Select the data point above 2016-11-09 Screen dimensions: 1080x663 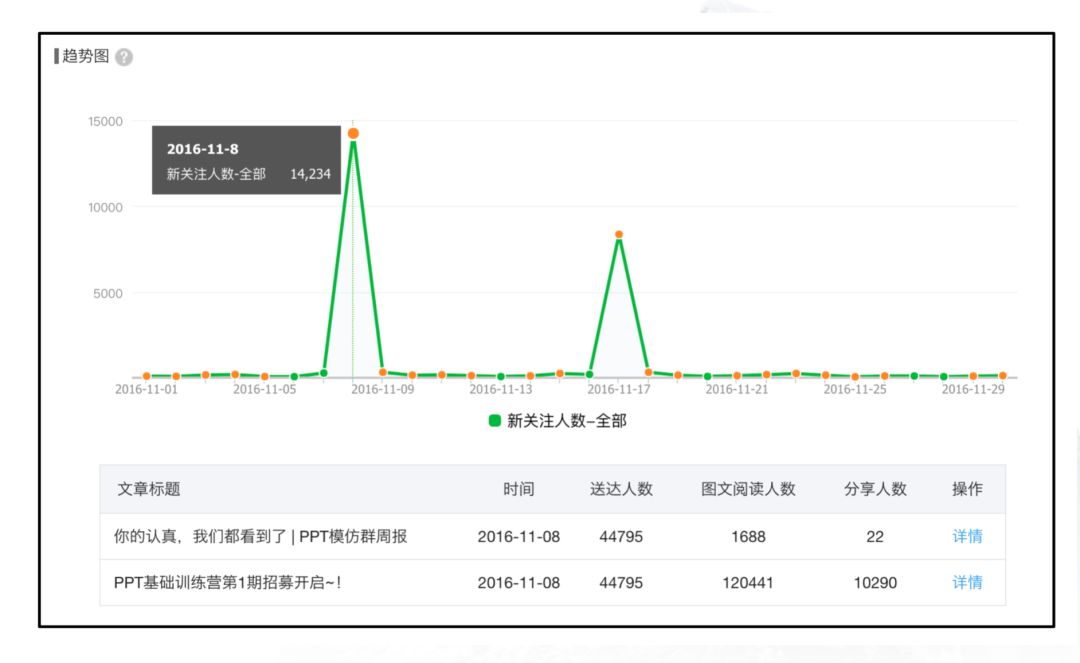tap(383, 372)
